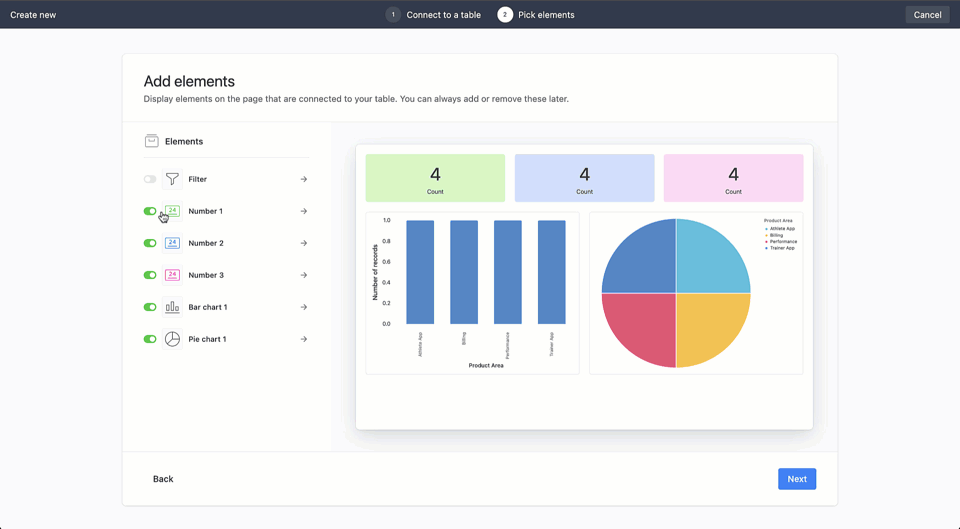Screen dimensions: 960x529
Task: Toggle off Pie chart 1
Action: [150, 339]
